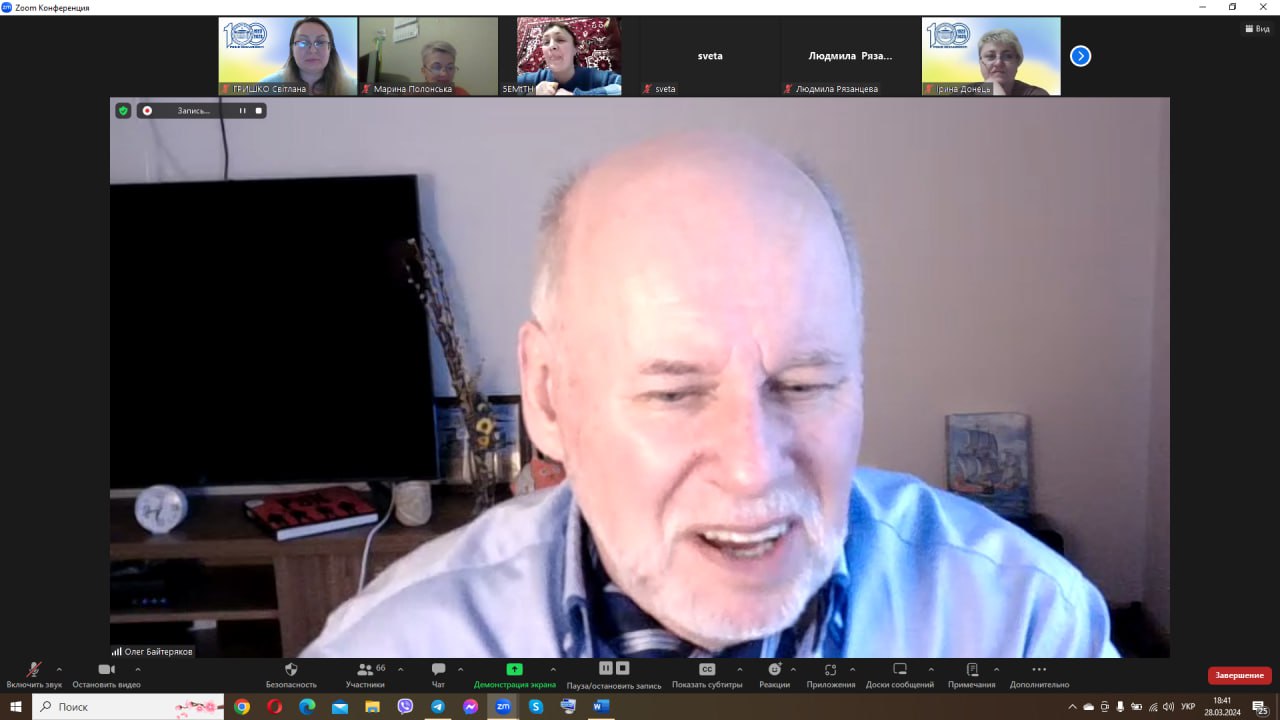Expand the Participants options arrow

click(400, 669)
